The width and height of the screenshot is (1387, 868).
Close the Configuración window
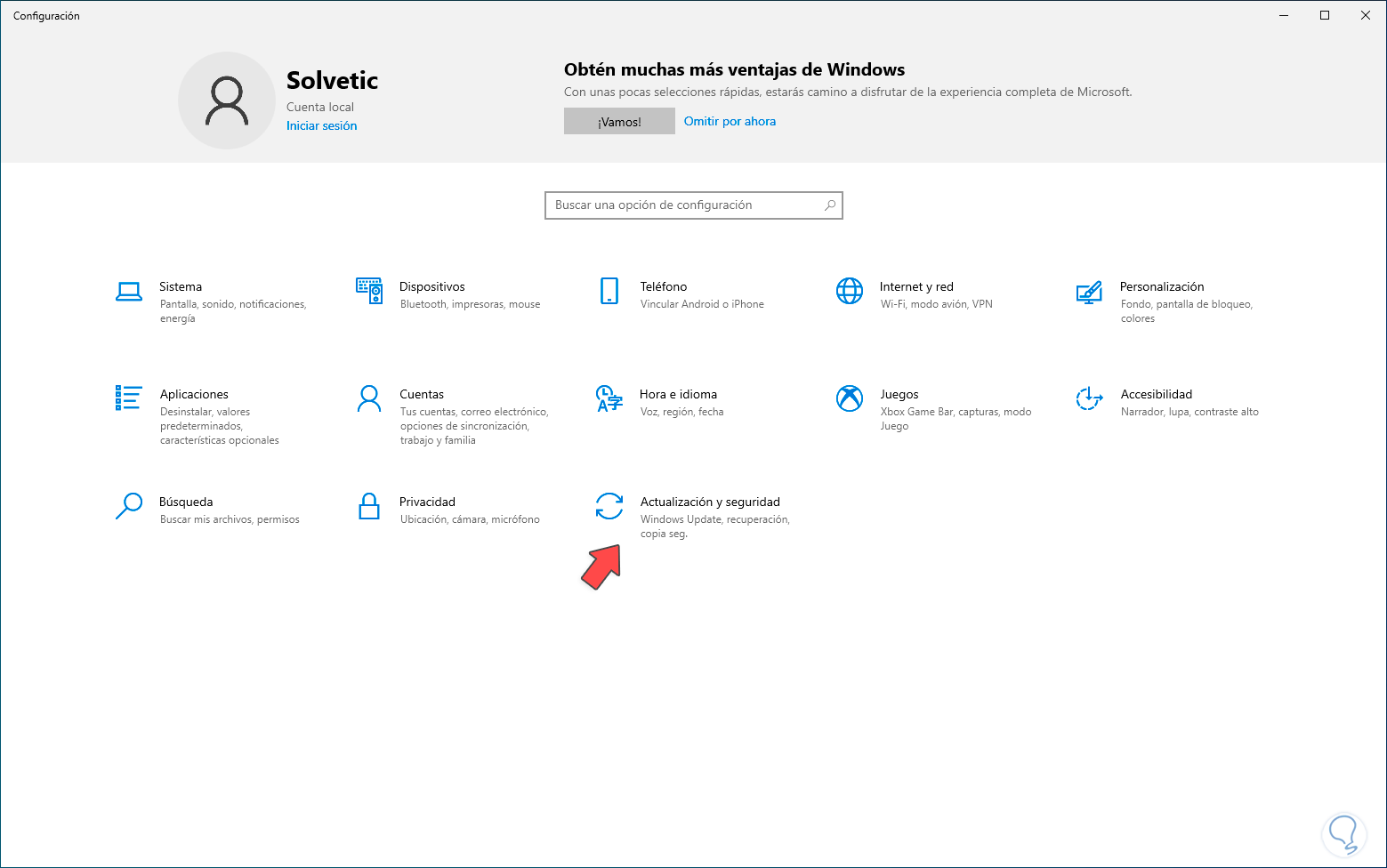click(x=1366, y=15)
